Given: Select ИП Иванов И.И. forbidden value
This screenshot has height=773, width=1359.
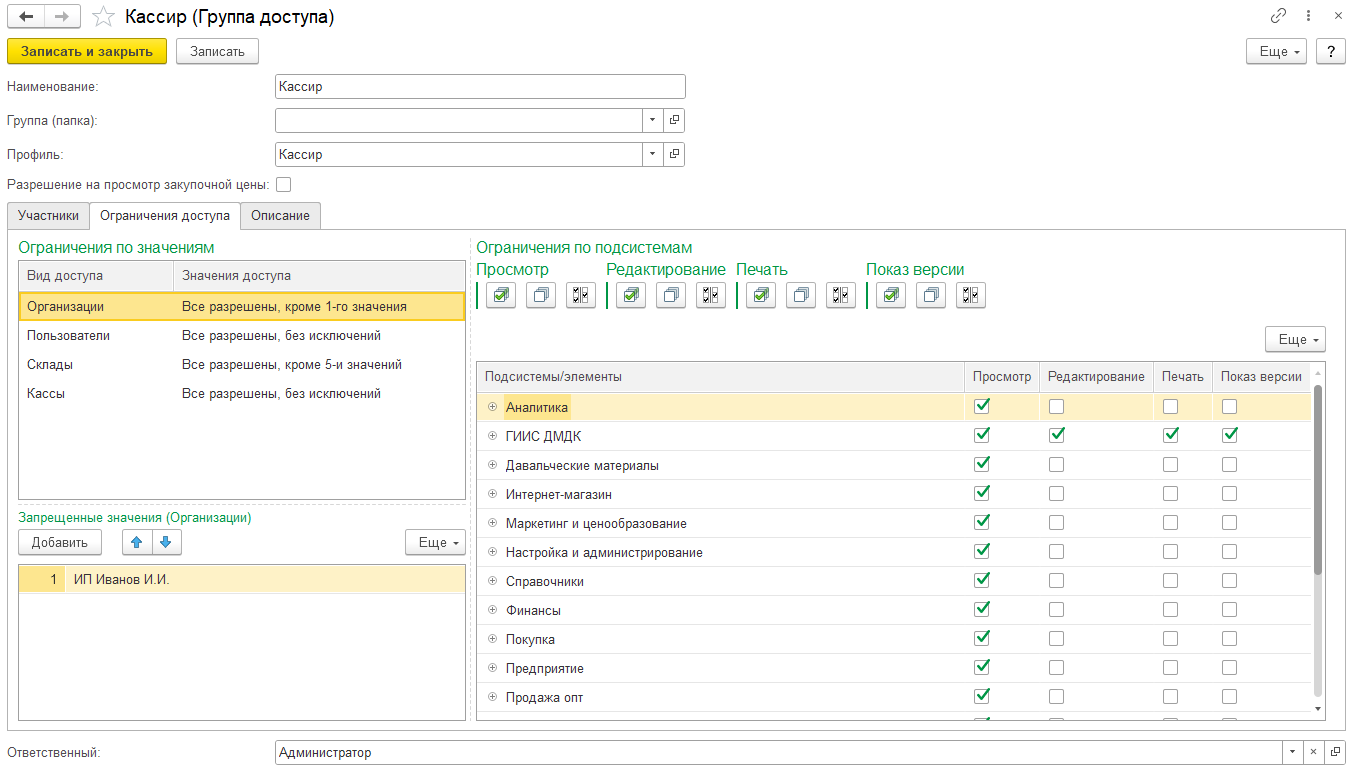Looking at the screenshot, I should 242,579.
